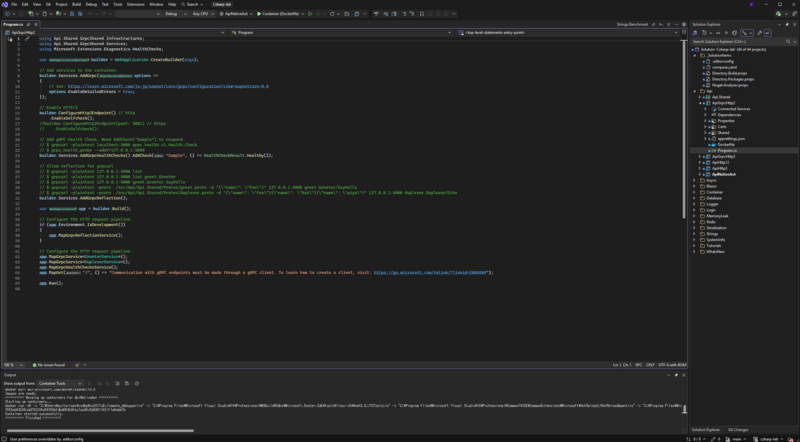Viewport: 800px width, 442px height.
Task: Open the Program type navigation dropdown
Action: (340, 32)
